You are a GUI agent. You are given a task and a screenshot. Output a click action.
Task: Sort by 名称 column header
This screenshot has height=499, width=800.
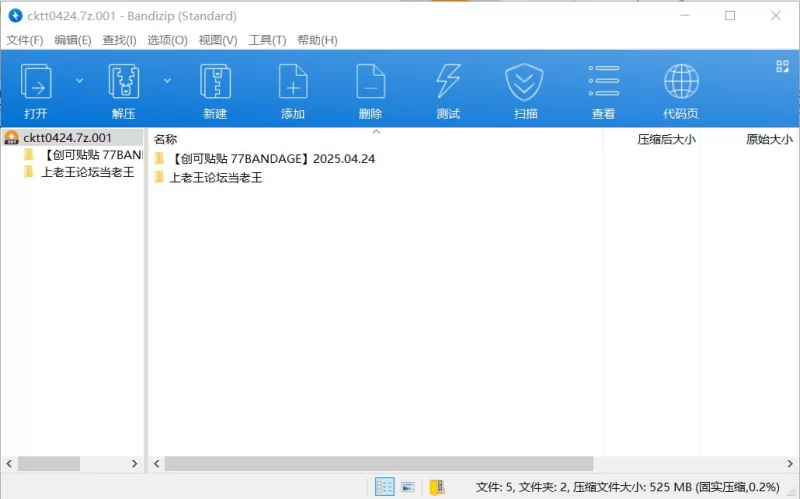tap(165, 139)
